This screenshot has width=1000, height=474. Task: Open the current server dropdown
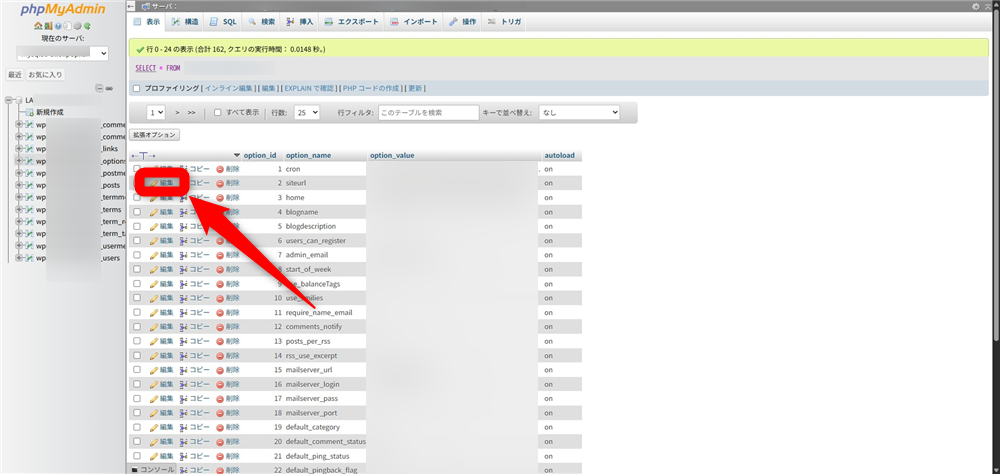click(62, 54)
